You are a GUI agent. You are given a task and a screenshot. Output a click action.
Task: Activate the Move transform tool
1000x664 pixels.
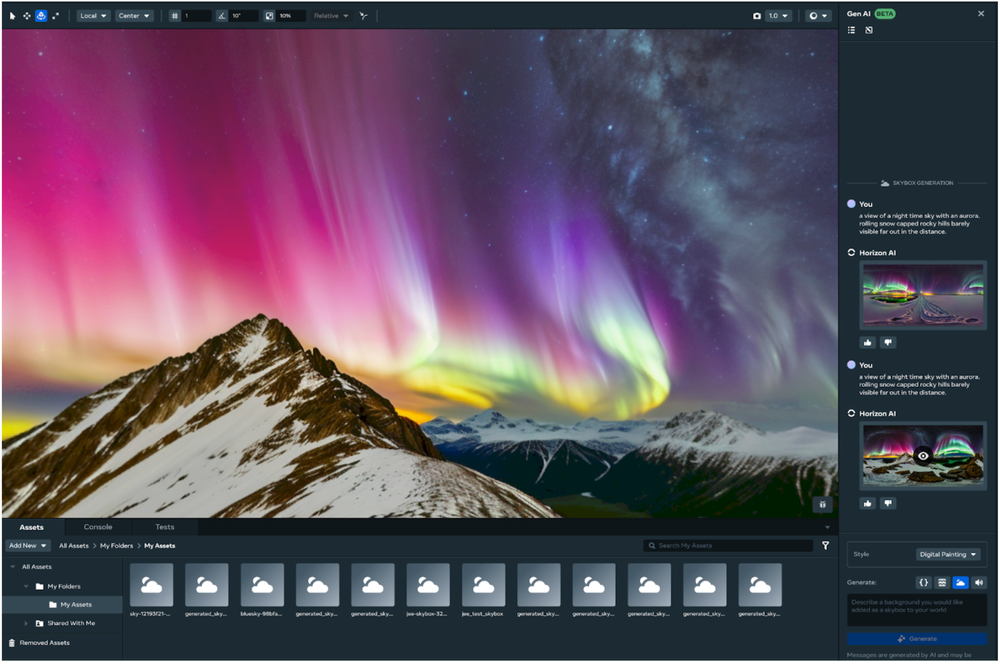pos(27,15)
